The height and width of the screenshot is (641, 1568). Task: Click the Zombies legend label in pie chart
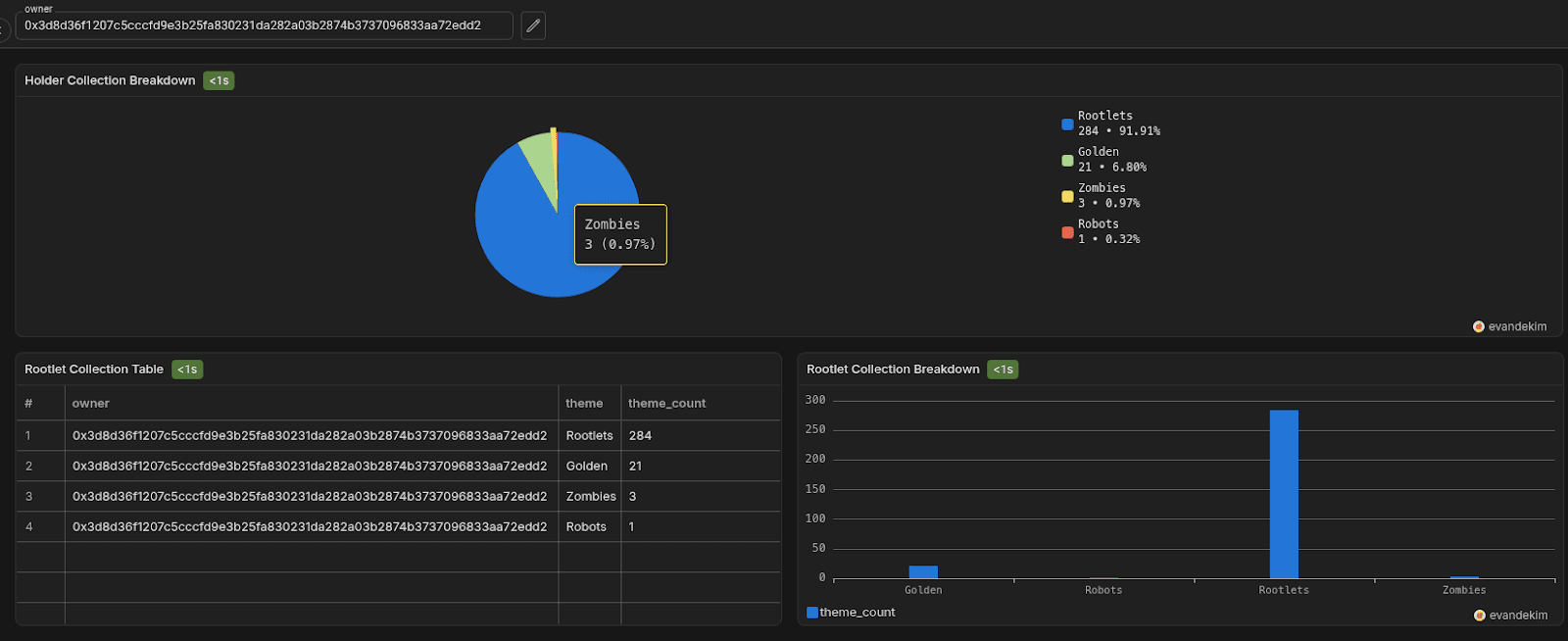pos(1102,188)
